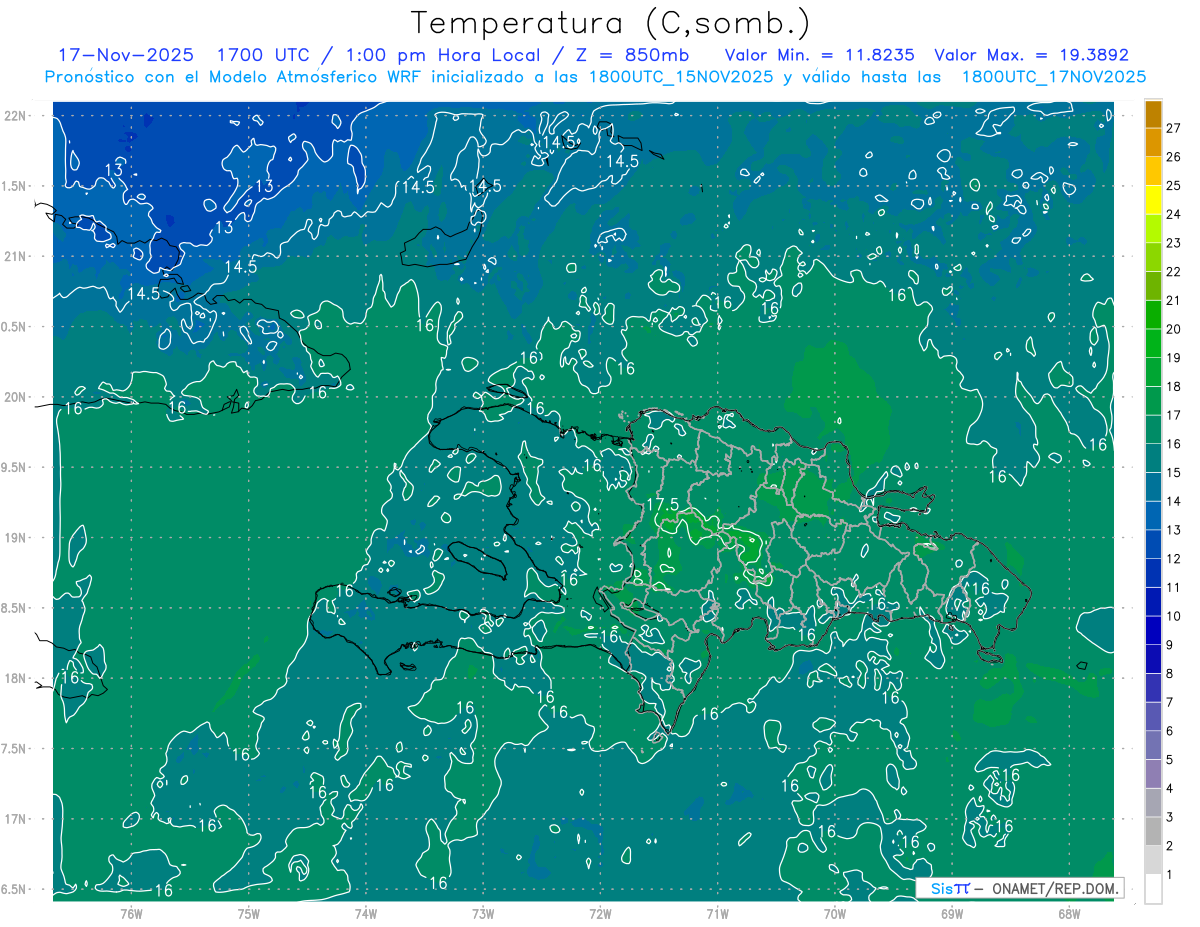Select the "Z = 850mb" level text
The height and width of the screenshot is (927, 1200).
pos(633,55)
